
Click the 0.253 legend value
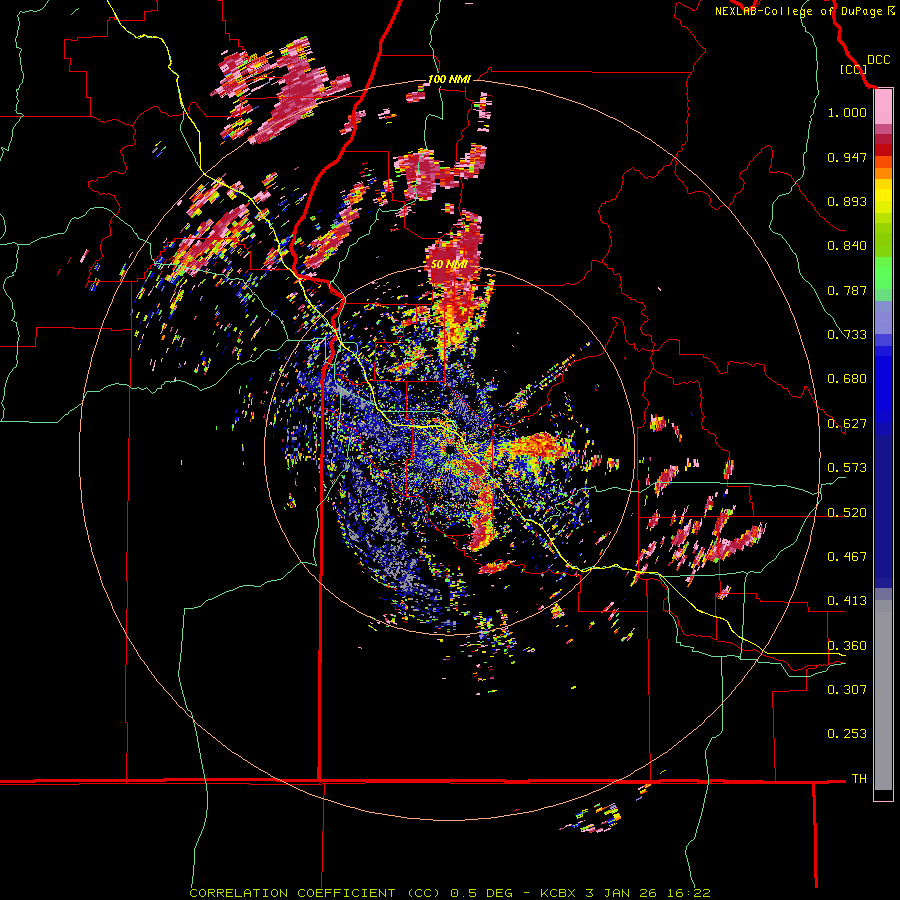[847, 734]
